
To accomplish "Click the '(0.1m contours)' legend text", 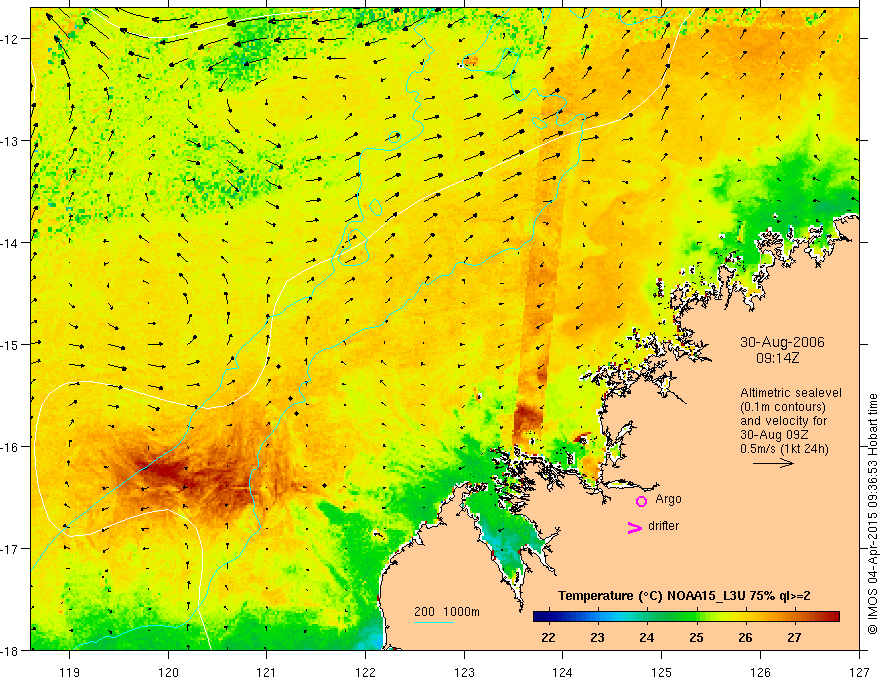I will (x=783, y=407).
